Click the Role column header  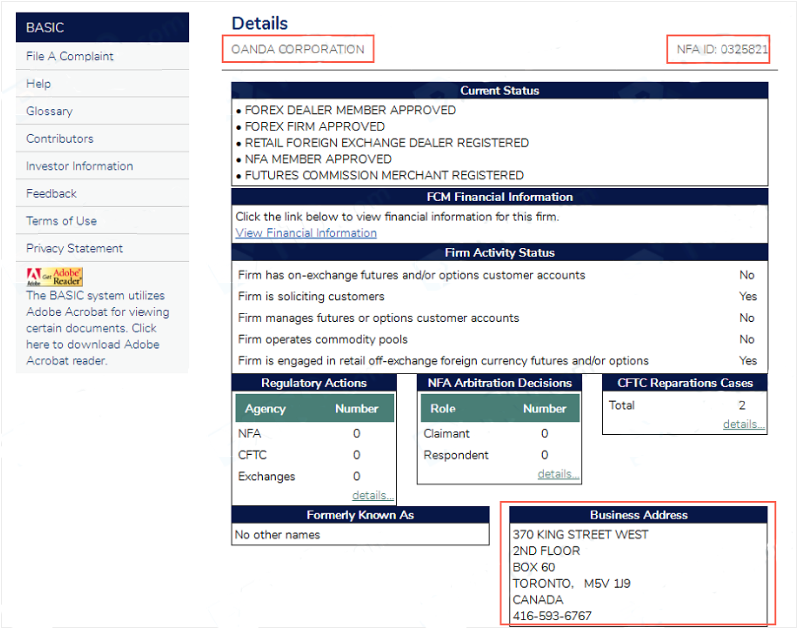pyautogui.click(x=443, y=409)
